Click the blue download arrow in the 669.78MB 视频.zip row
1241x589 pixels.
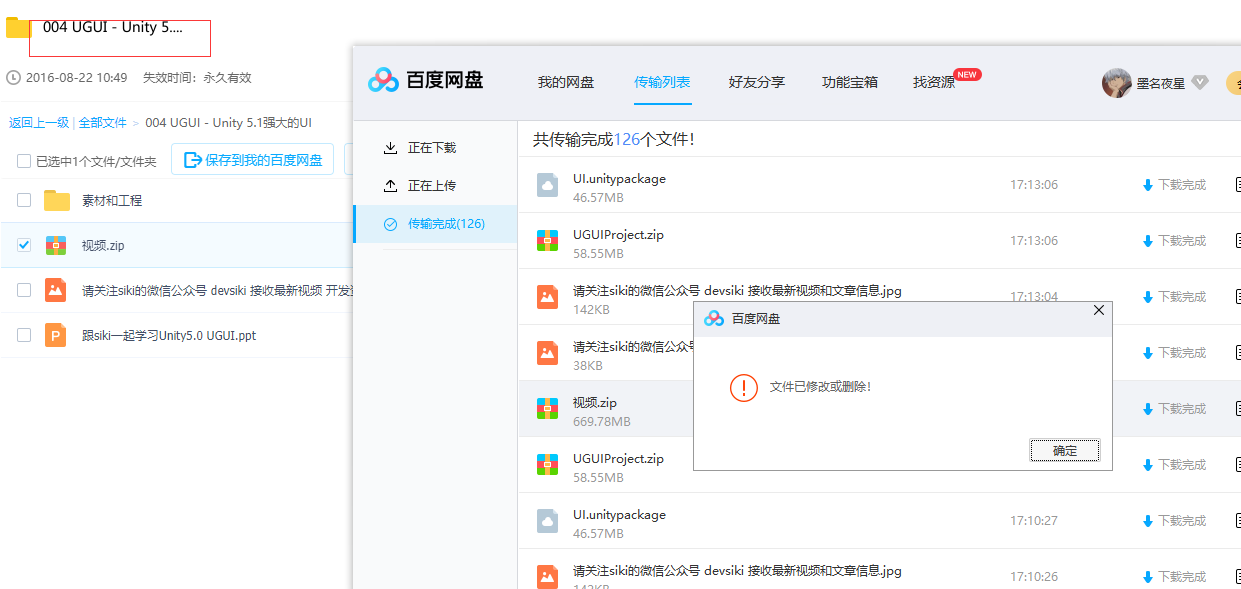(x=1147, y=409)
